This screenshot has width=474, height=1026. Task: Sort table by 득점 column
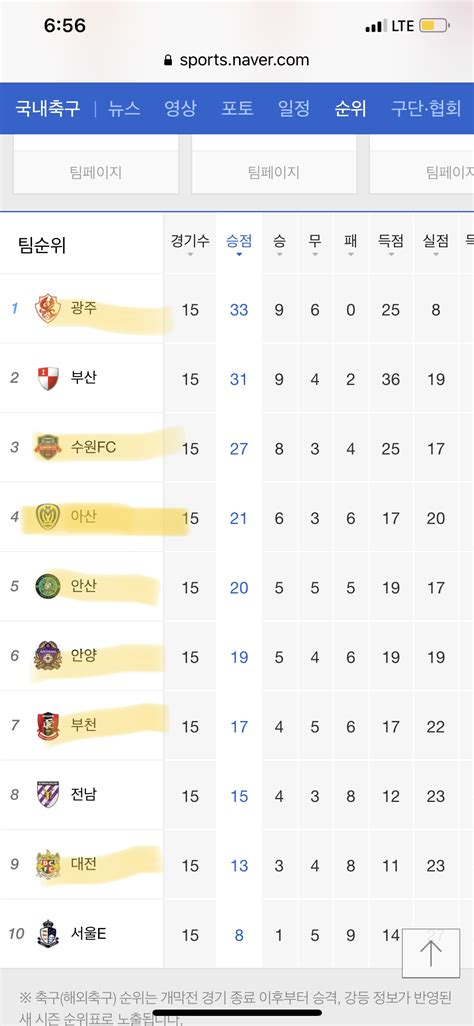pyautogui.click(x=391, y=244)
